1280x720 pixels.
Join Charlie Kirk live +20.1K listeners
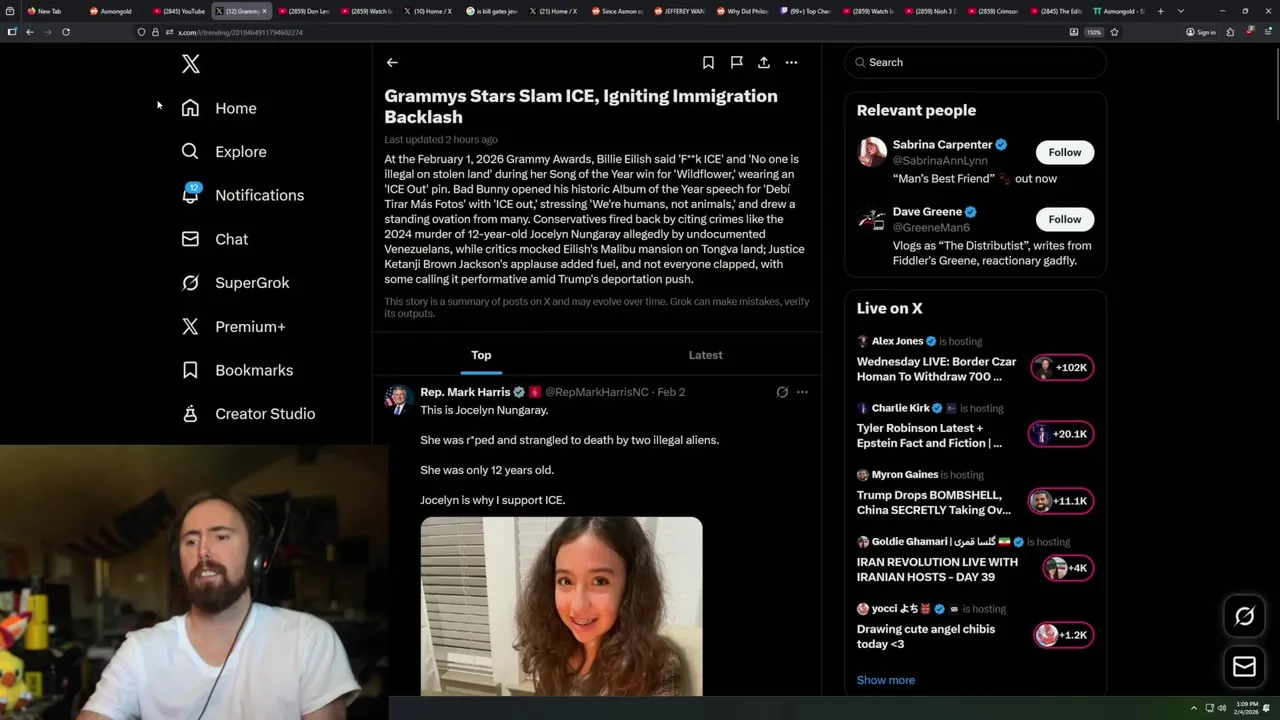point(1062,434)
